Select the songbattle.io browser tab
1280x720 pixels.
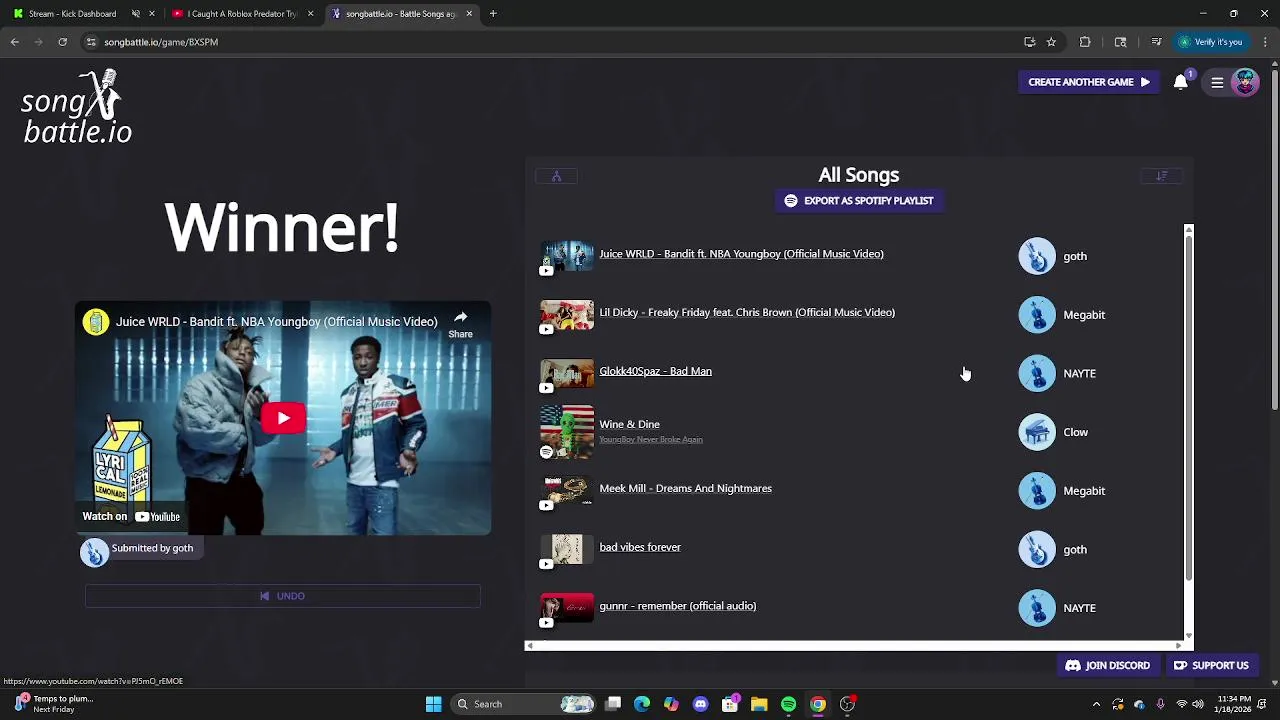click(x=400, y=14)
